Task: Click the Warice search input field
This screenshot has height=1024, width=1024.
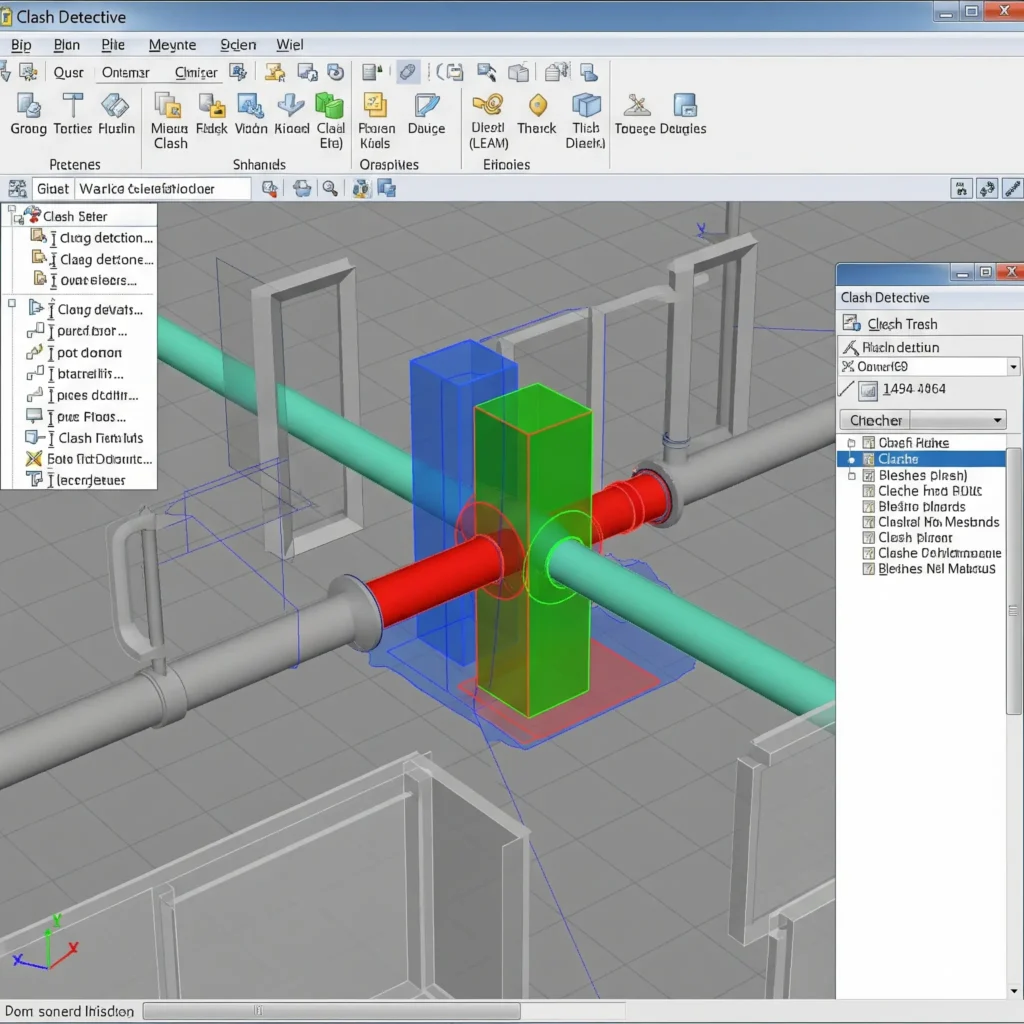Action: 162,188
